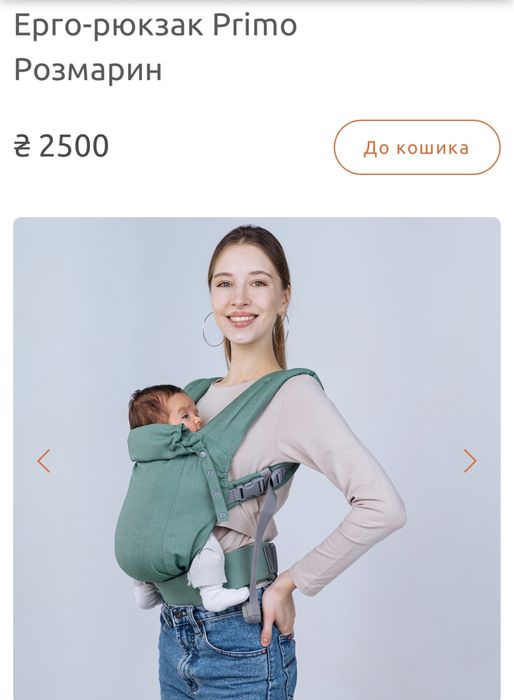
Task: Add the carrier to cart via До кошика
Action: pos(417,147)
